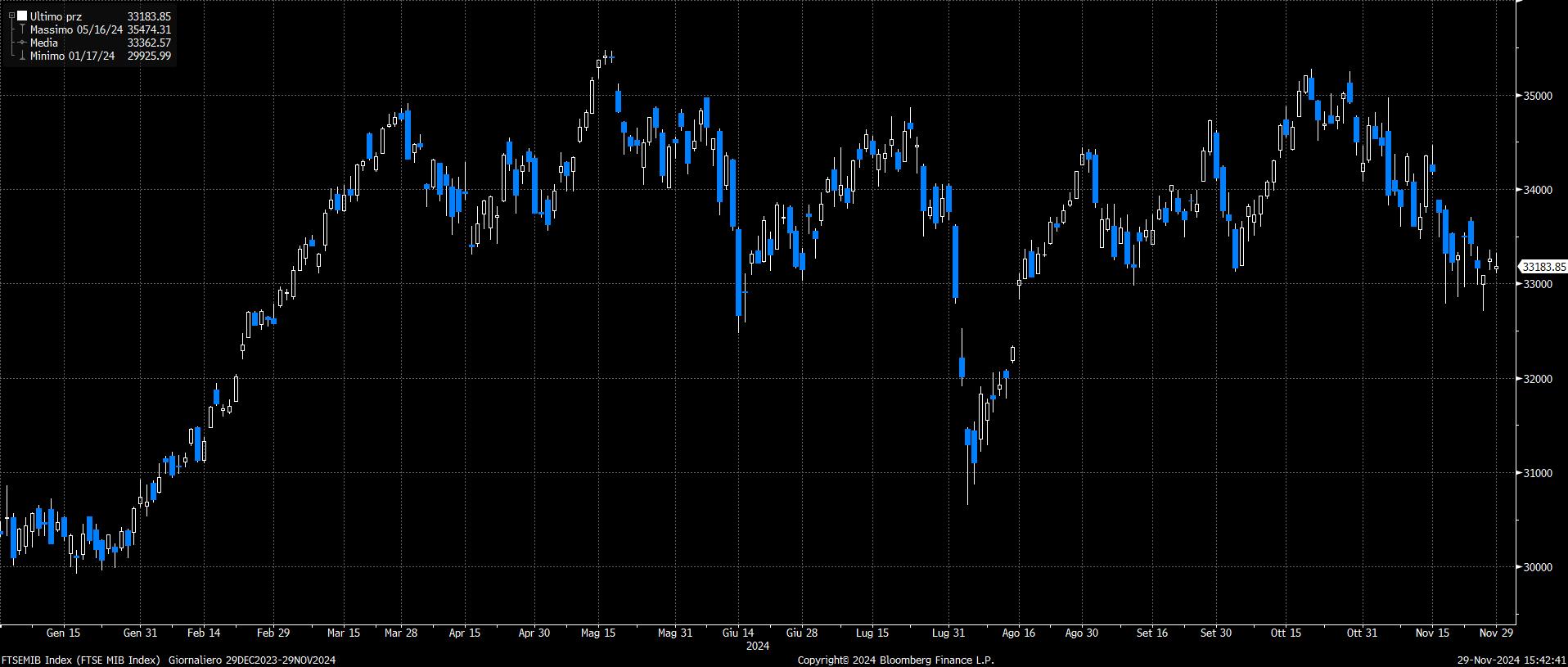Click the 'Giu 14' date axis label
Image resolution: width=1568 pixels, height=667 pixels.
pyautogui.click(x=738, y=633)
